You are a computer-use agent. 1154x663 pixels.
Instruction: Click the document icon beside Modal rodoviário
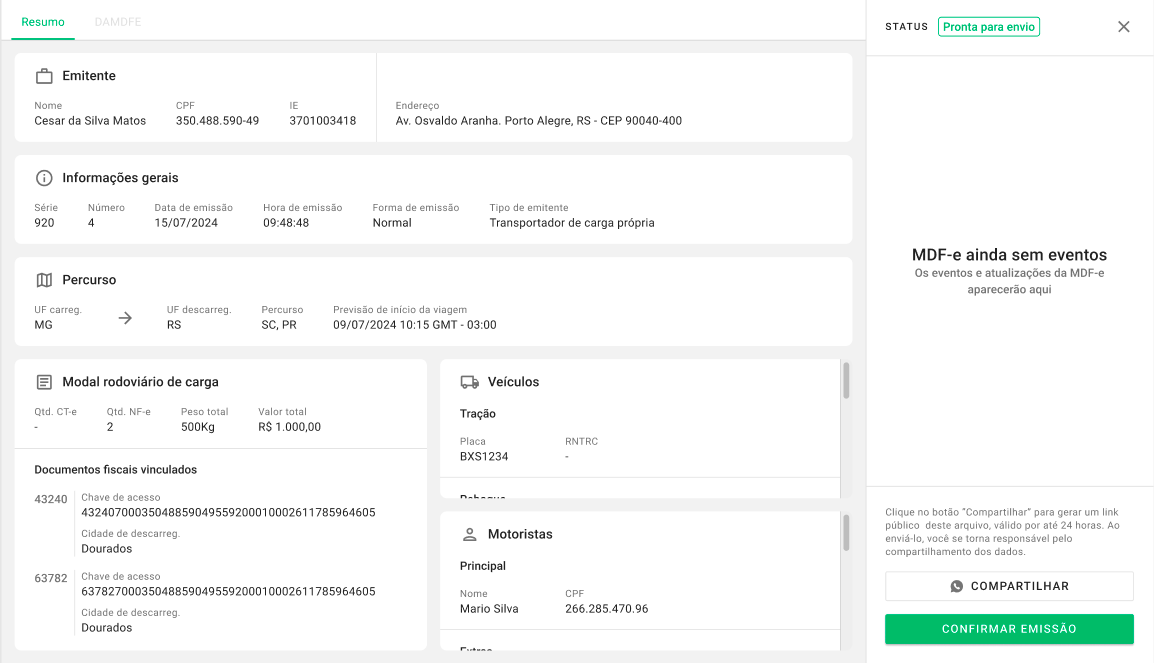coord(44,382)
